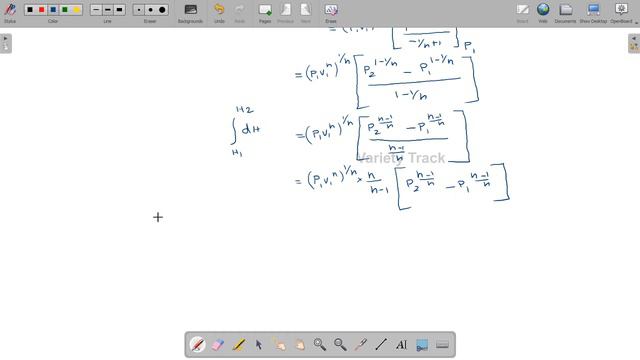This screenshot has height=360, width=640.
Task: Select the Eraser tool
Action: coord(218,345)
